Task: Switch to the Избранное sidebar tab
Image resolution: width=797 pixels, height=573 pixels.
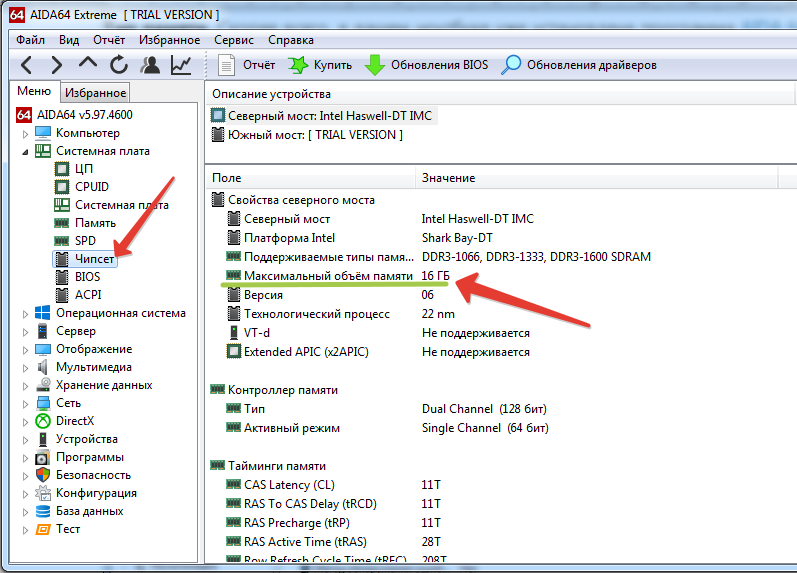Action: (96, 93)
